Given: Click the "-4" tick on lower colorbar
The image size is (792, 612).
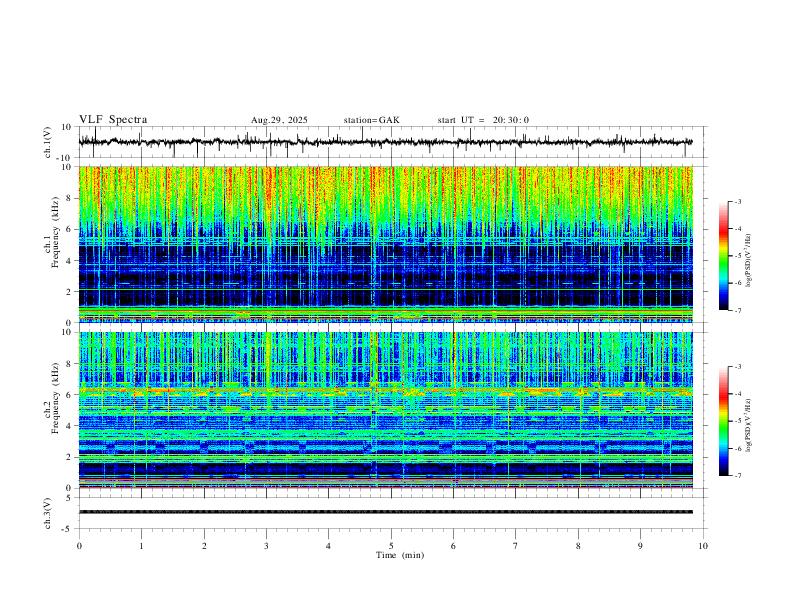Looking at the screenshot, I should [x=738, y=394].
